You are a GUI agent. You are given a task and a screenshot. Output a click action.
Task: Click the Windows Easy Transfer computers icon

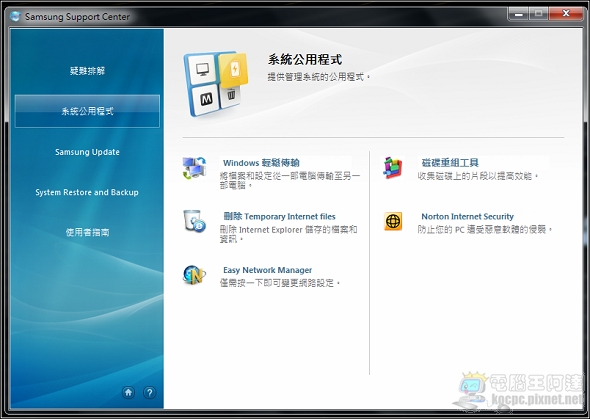(x=194, y=168)
